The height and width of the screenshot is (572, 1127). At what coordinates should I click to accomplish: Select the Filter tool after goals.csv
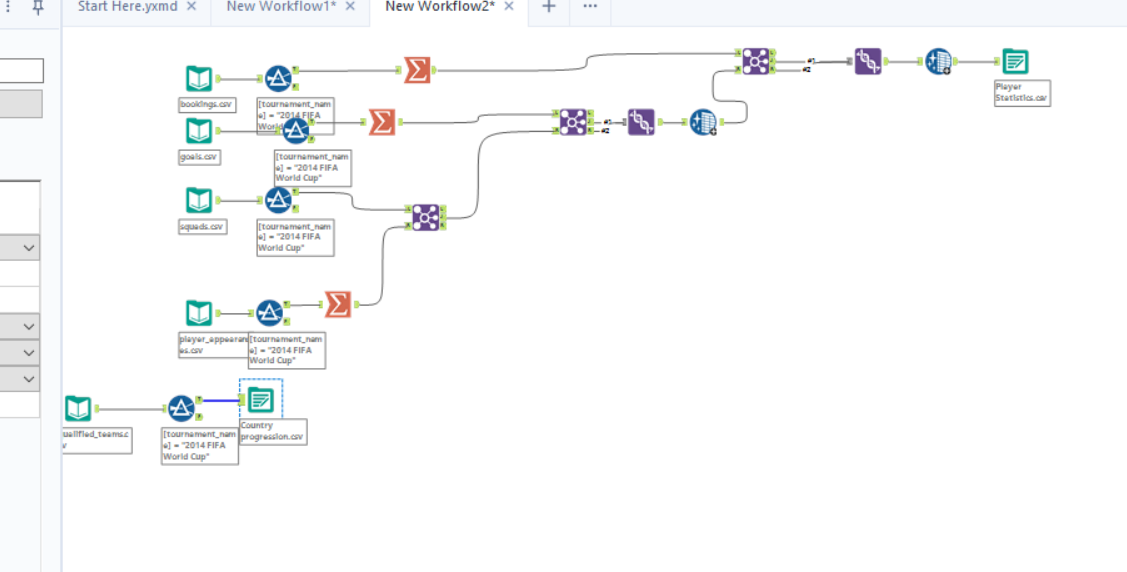295,131
